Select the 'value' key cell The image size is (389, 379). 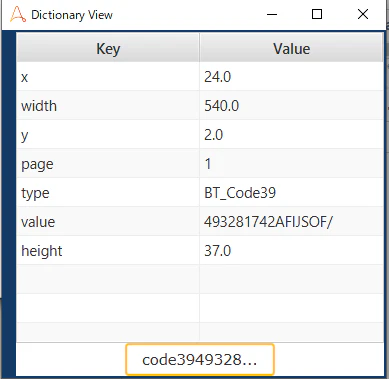[x=108, y=222]
